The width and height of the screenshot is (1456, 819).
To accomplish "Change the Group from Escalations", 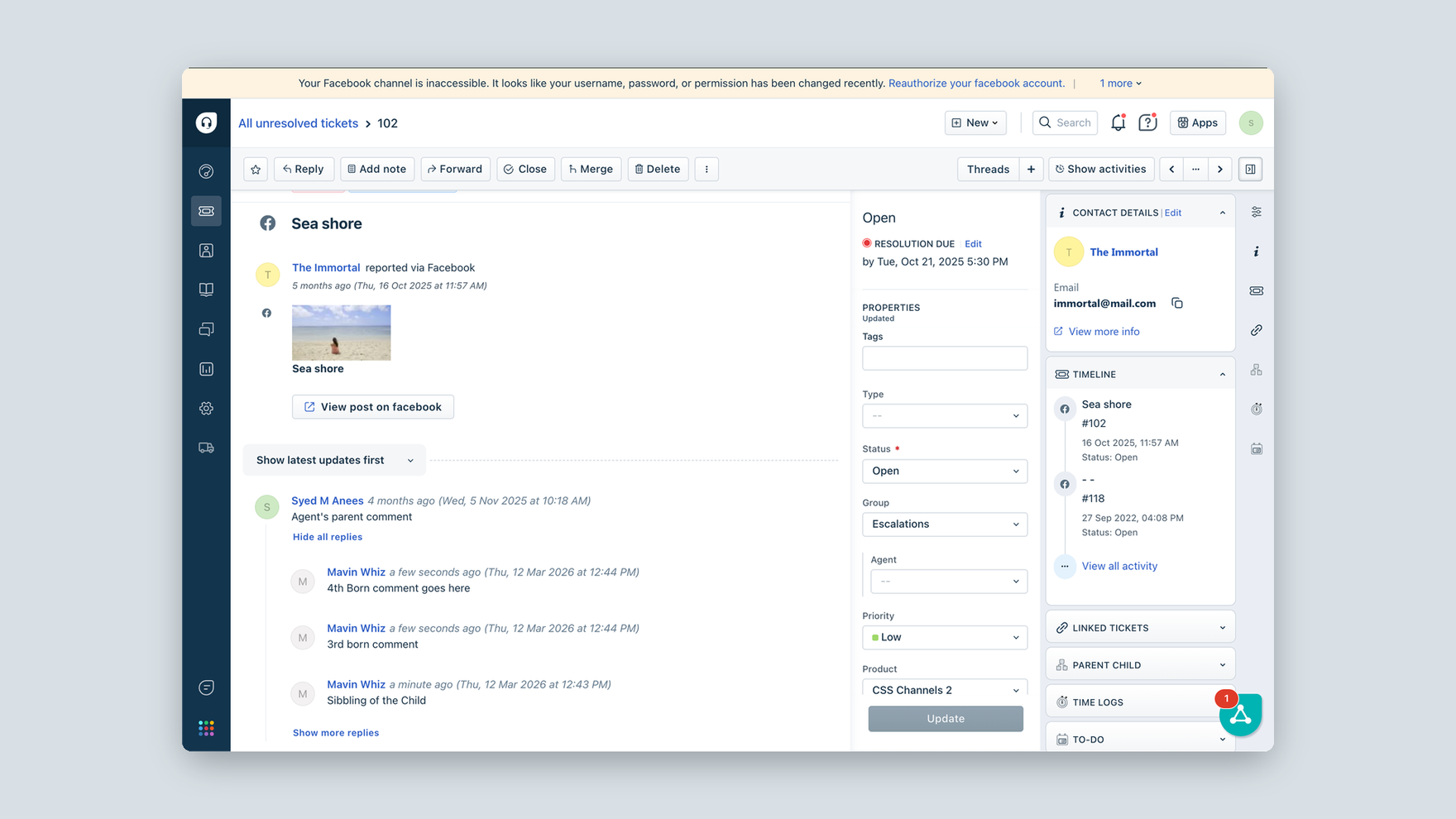I will 945,524.
